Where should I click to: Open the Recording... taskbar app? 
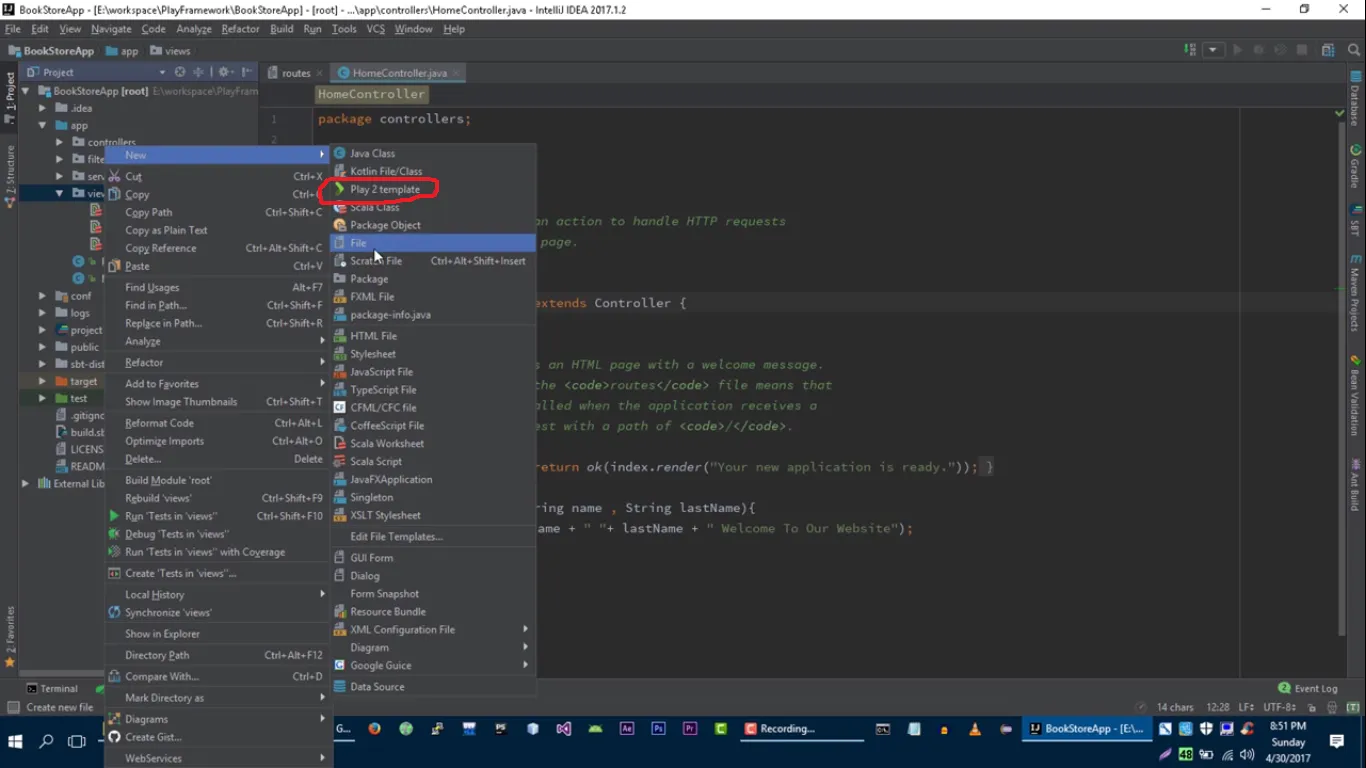tap(800, 729)
